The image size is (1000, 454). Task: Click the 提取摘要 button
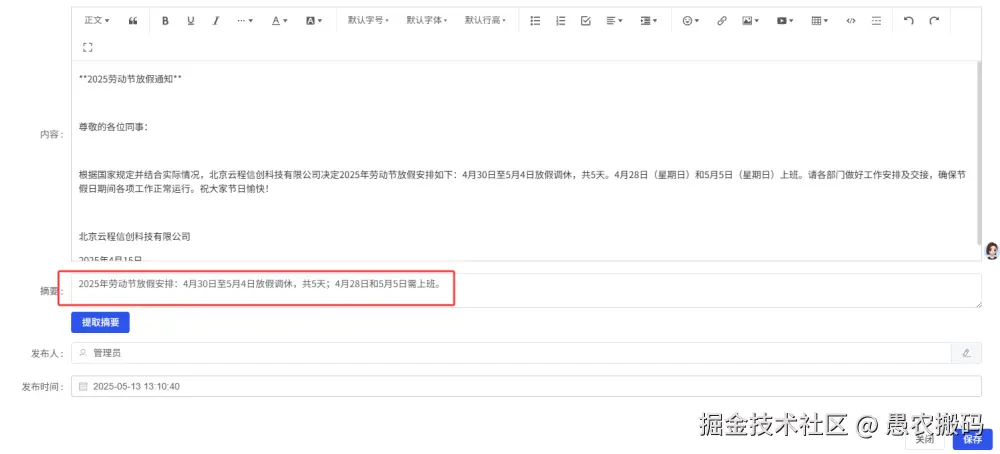tap(100, 323)
